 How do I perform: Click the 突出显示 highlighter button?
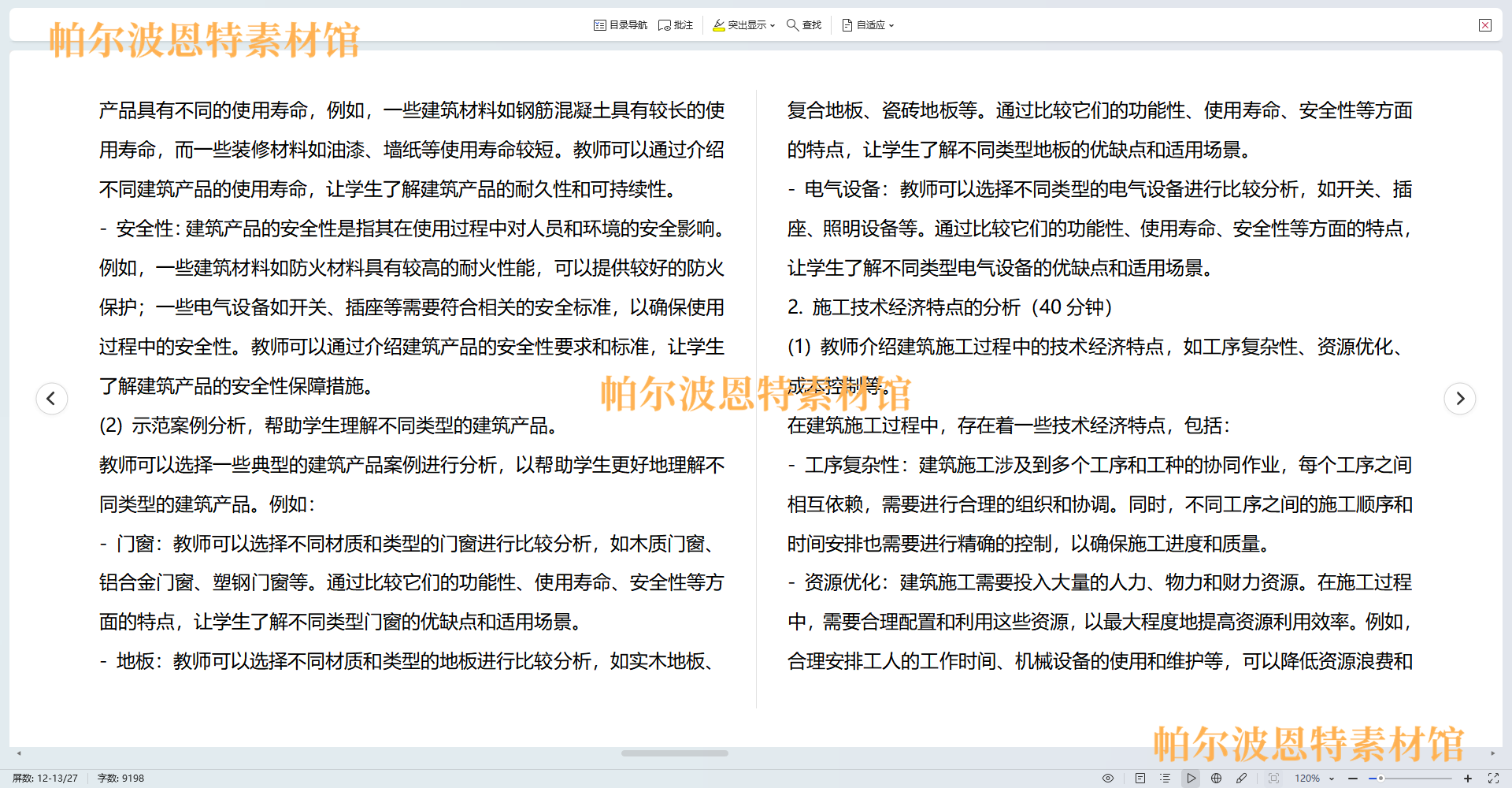point(739,25)
